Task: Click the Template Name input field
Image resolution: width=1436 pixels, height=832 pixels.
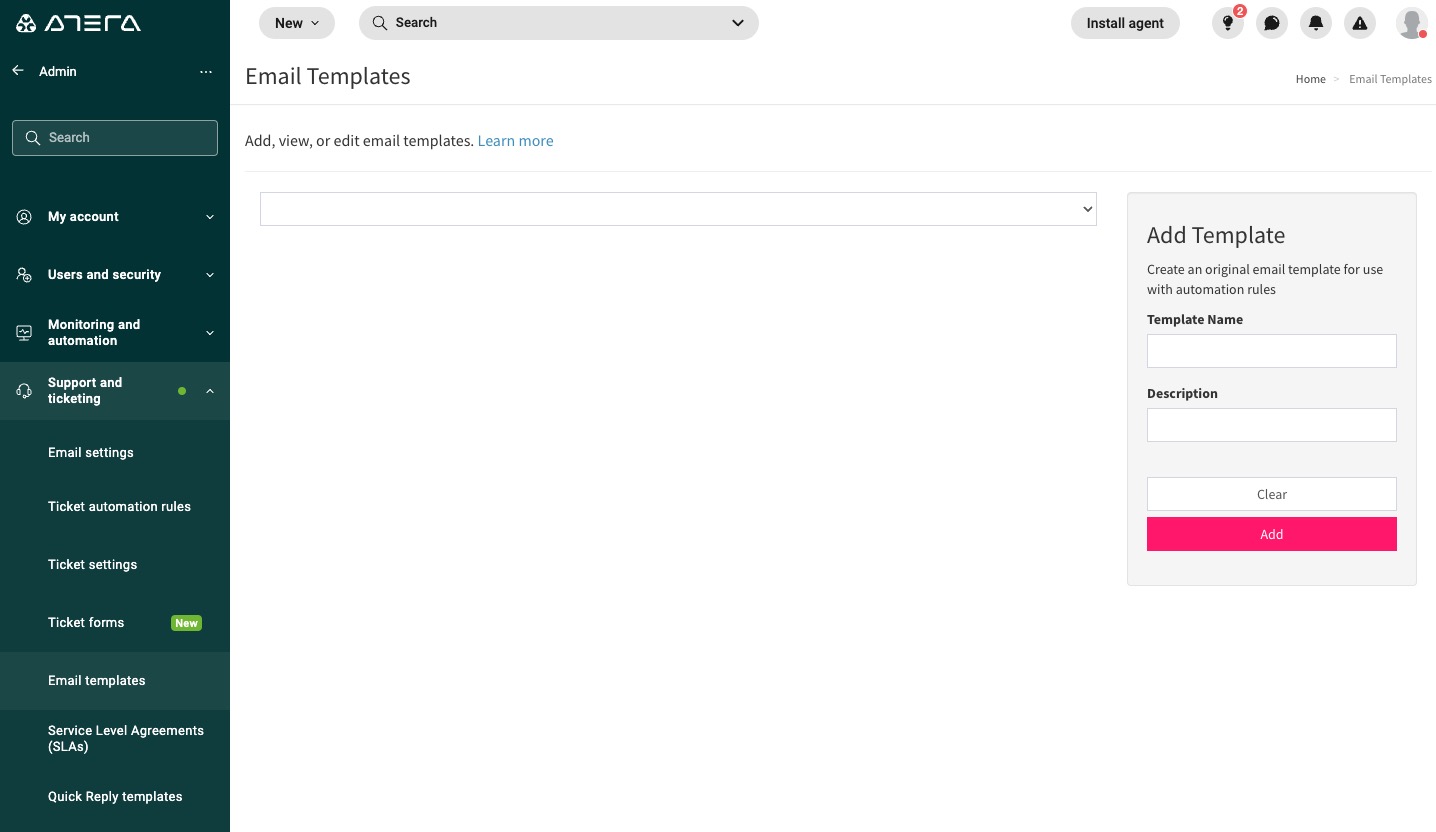Action: [x=1271, y=351]
